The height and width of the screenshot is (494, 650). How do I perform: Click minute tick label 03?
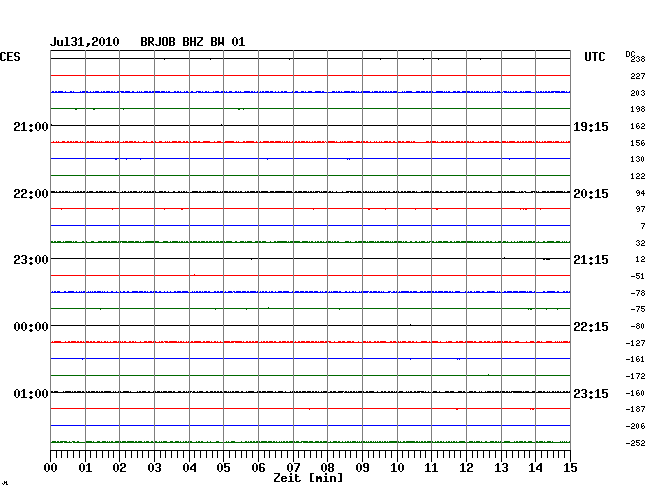[155, 468]
